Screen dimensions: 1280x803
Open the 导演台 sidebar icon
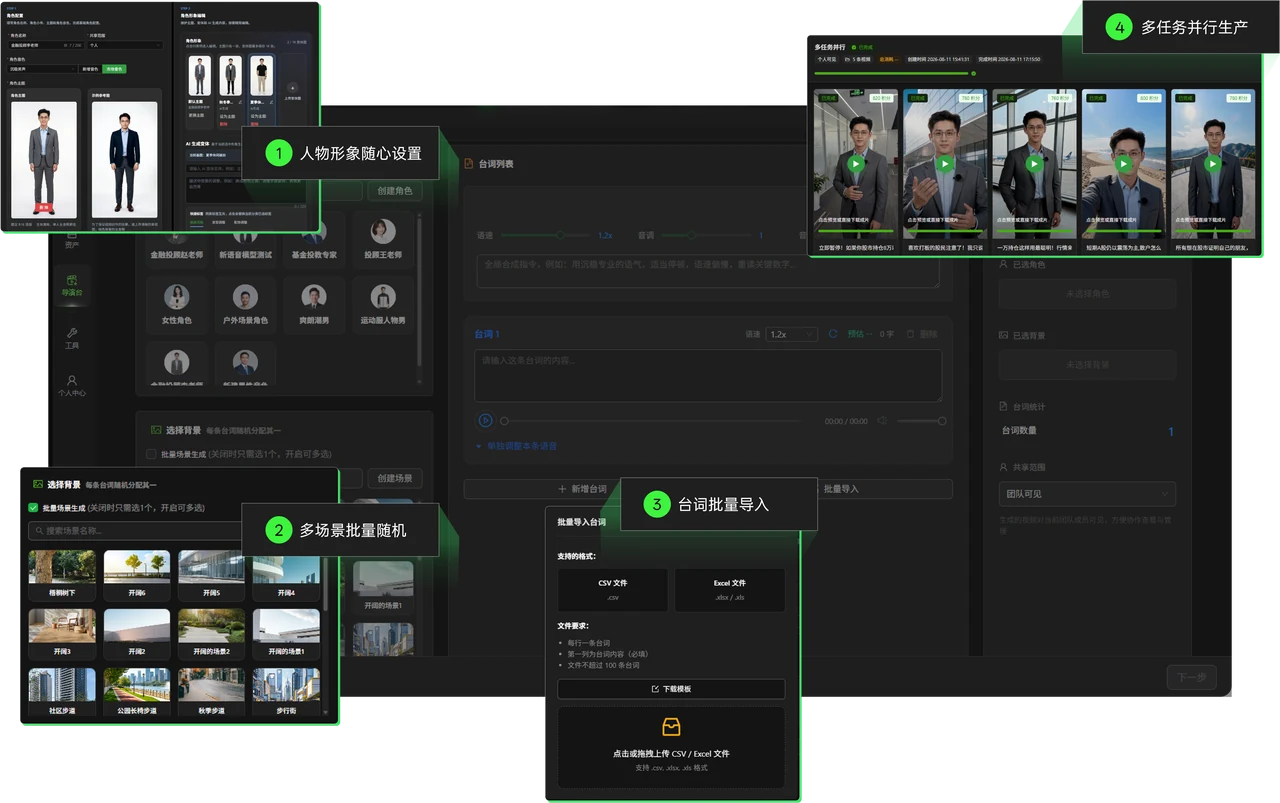(71, 281)
